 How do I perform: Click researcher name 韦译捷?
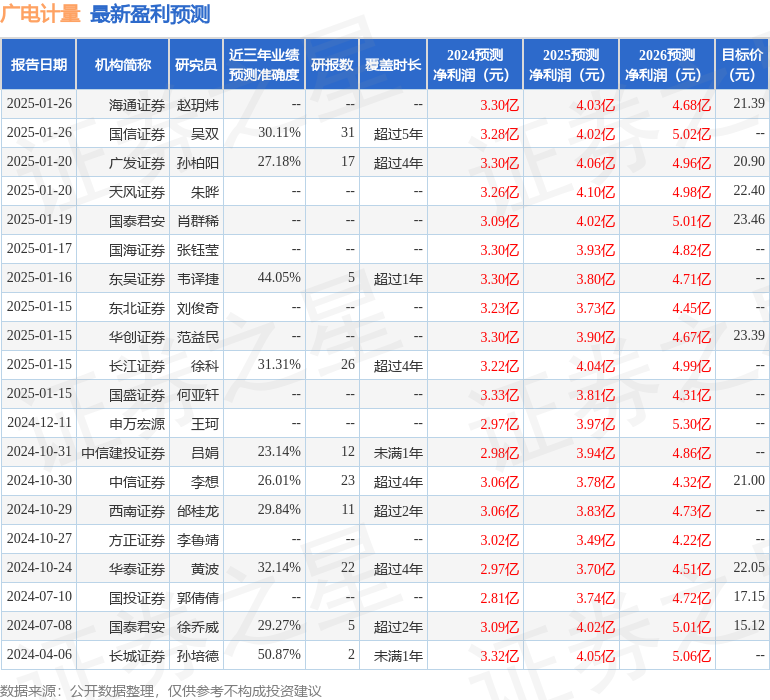197,279
